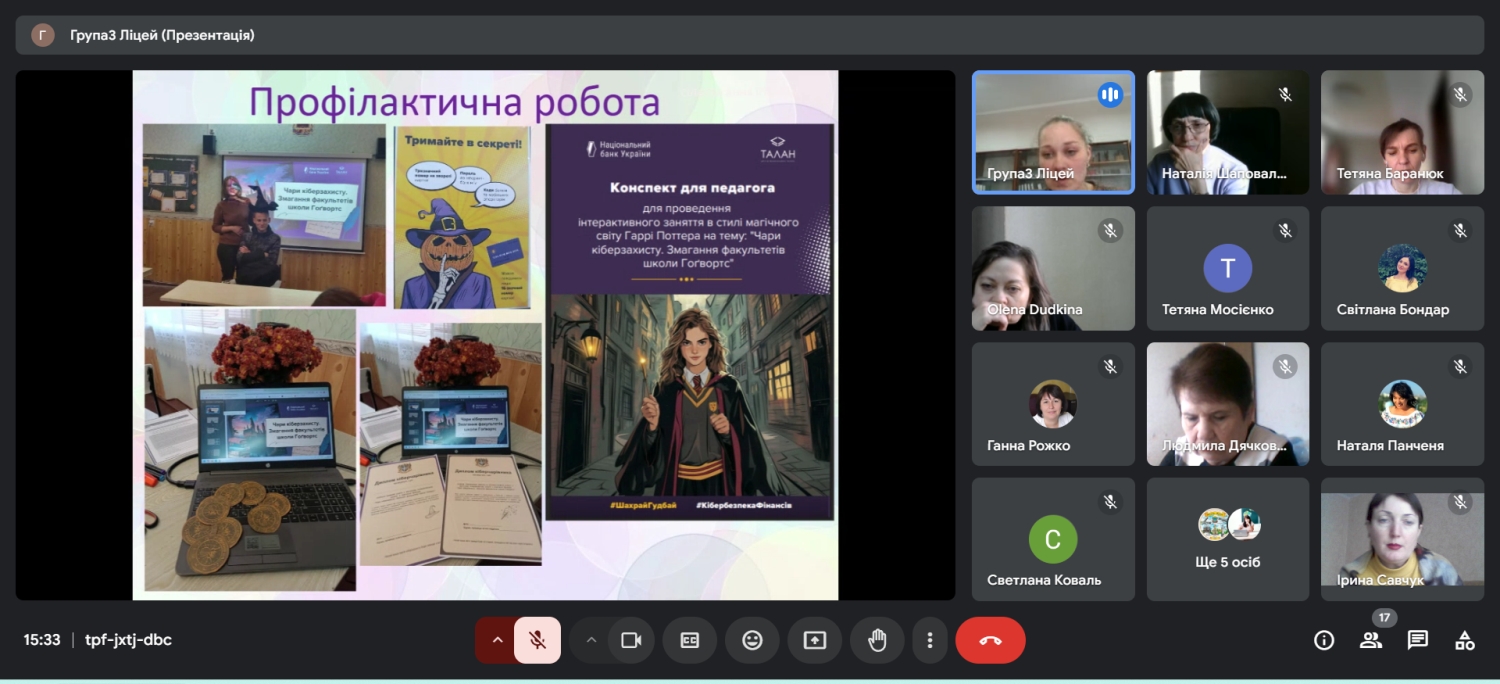Click the Світлана Бондар name label

coord(1393,309)
